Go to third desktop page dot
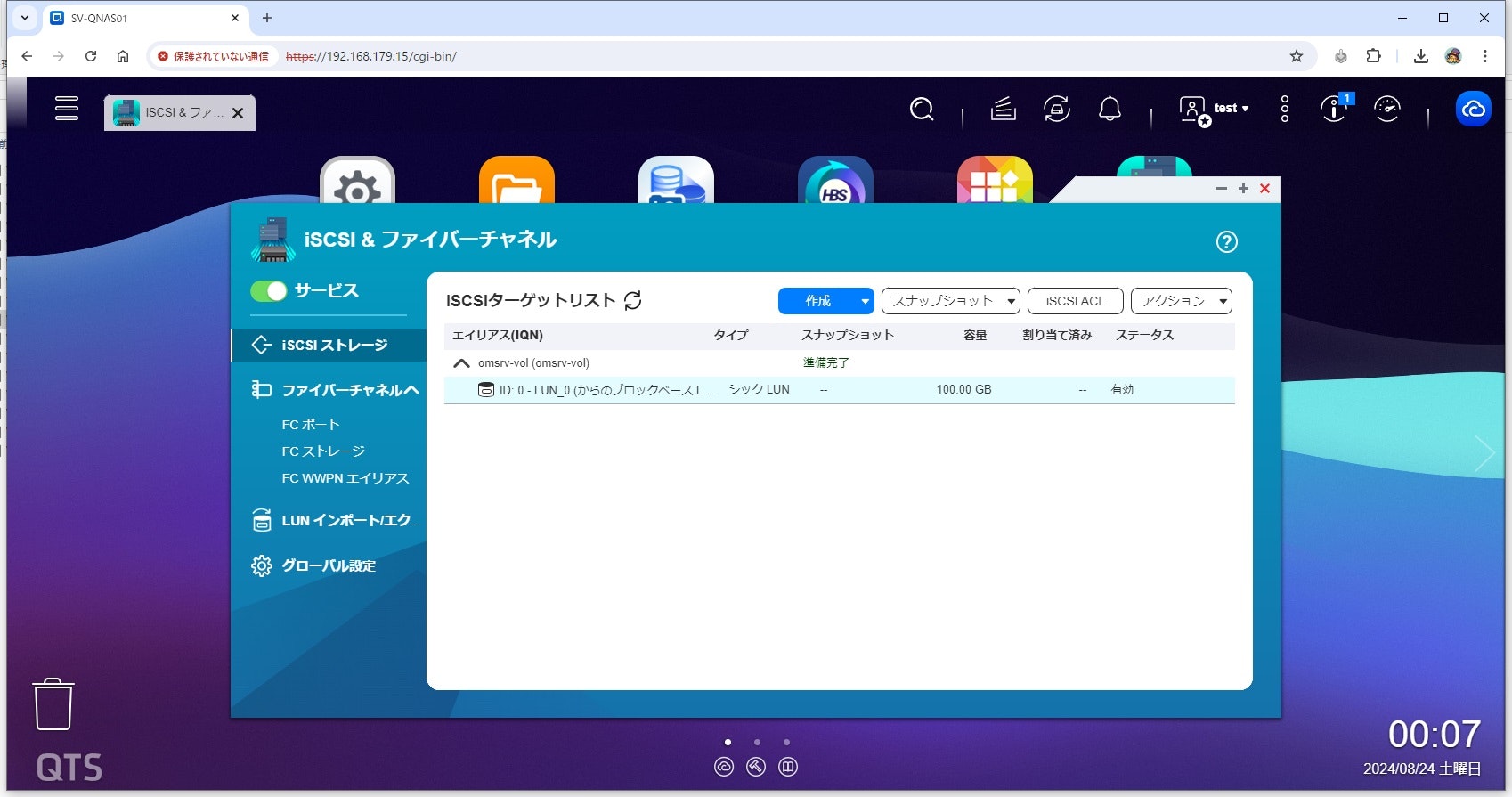1512x797 pixels. click(x=786, y=742)
